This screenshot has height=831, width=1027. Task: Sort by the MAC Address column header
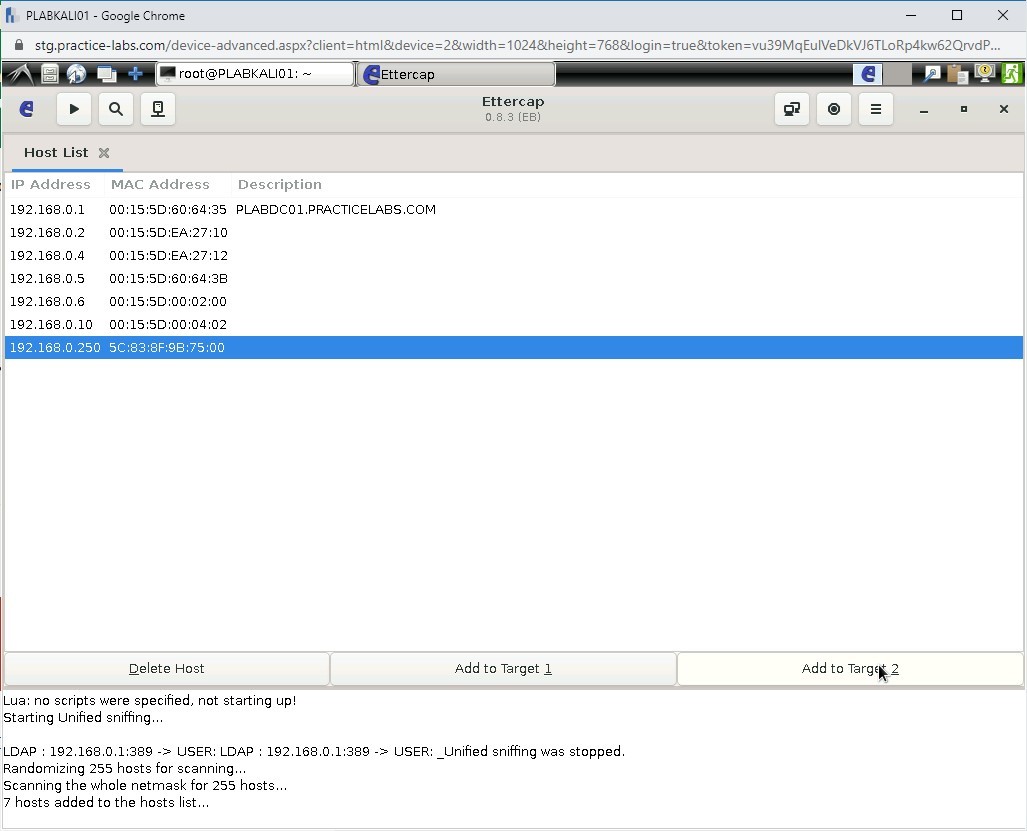(160, 184)
